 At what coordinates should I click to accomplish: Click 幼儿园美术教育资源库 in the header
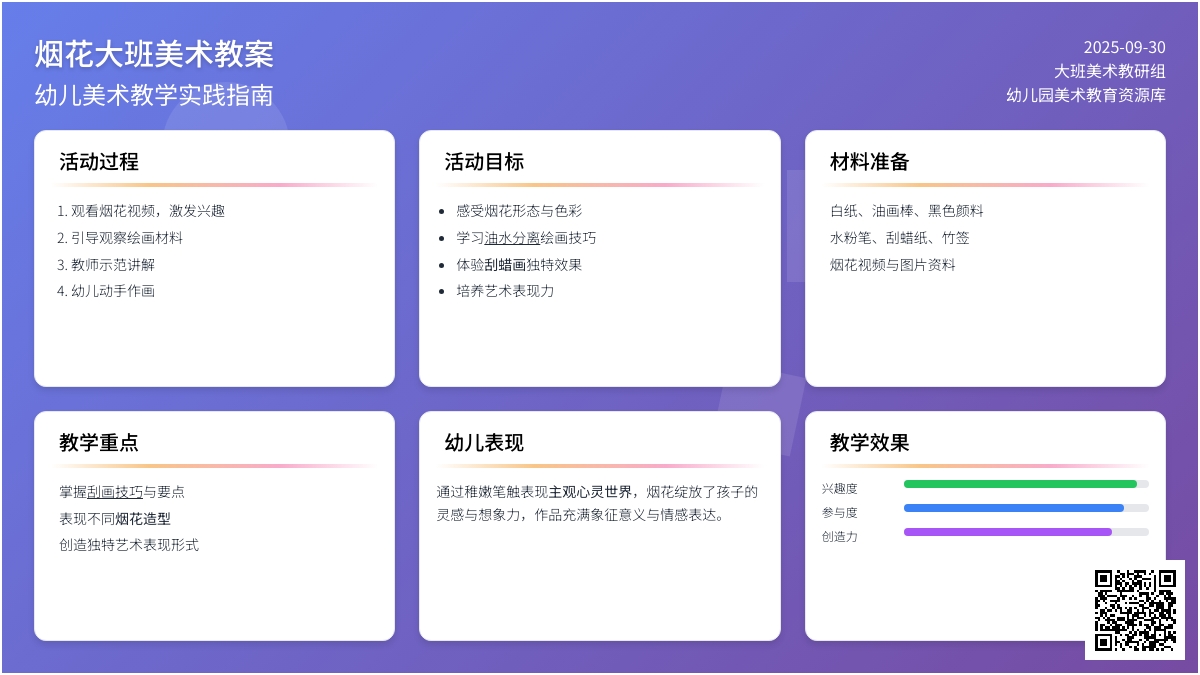(x=1085, y=95)
